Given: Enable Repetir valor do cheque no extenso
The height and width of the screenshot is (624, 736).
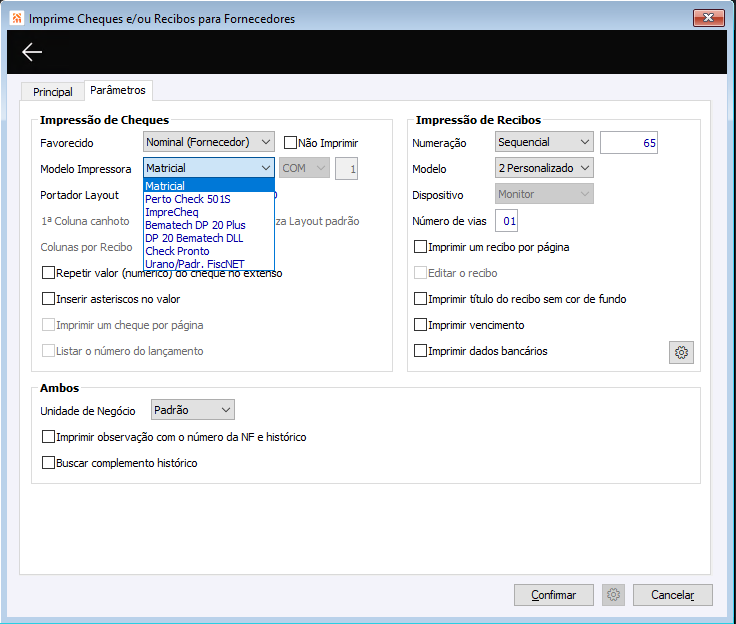Looking at the screenshot, I should point(48,273).
